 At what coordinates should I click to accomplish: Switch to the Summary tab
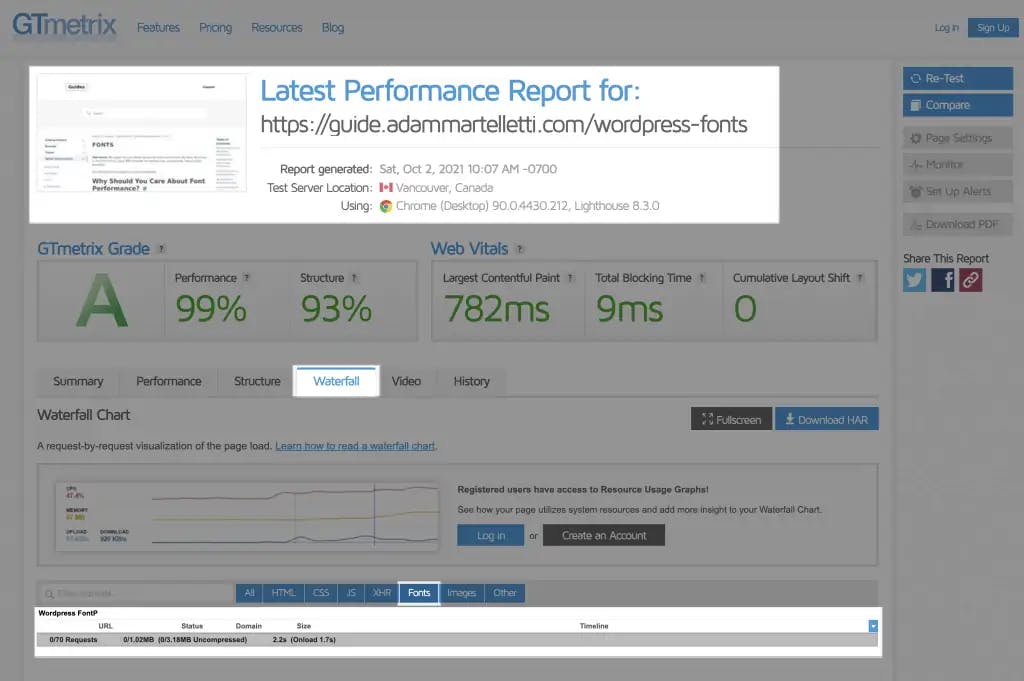tap(78, 381)
